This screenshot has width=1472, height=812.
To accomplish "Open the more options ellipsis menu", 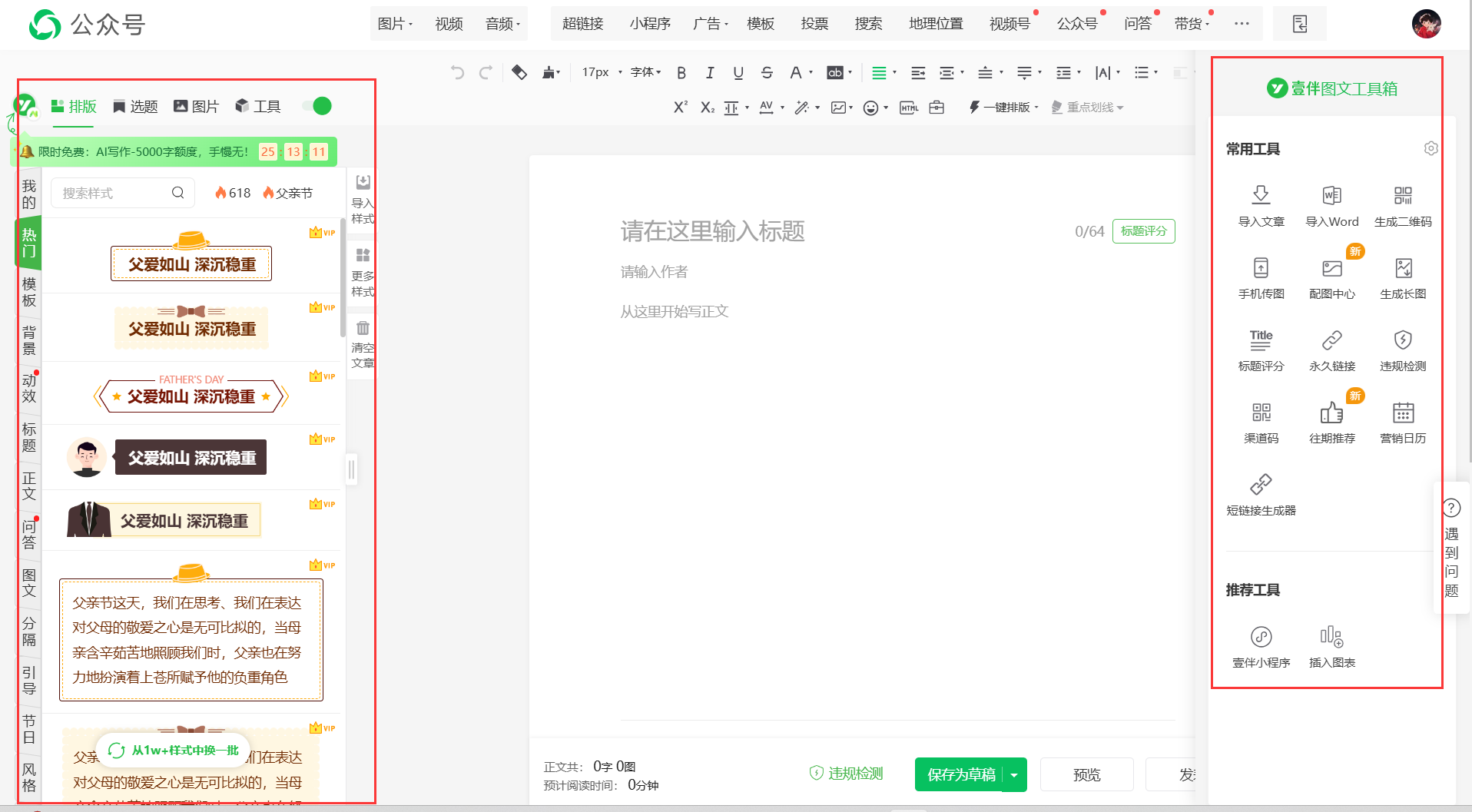I will pyautogui.click(x=1242, y=24).
